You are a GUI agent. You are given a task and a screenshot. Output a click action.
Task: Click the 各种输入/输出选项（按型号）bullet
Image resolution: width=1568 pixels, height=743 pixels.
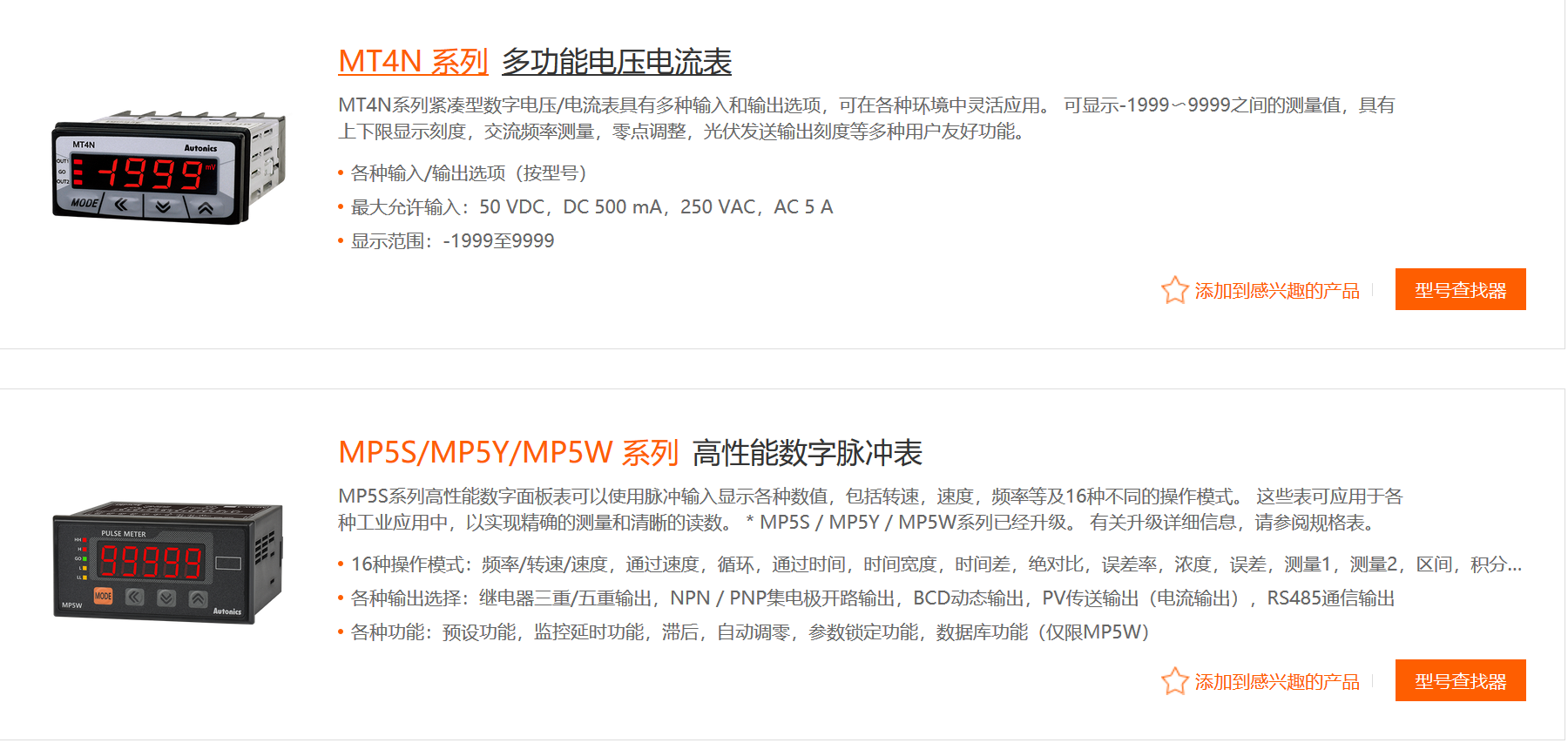(x=469, y=173)
